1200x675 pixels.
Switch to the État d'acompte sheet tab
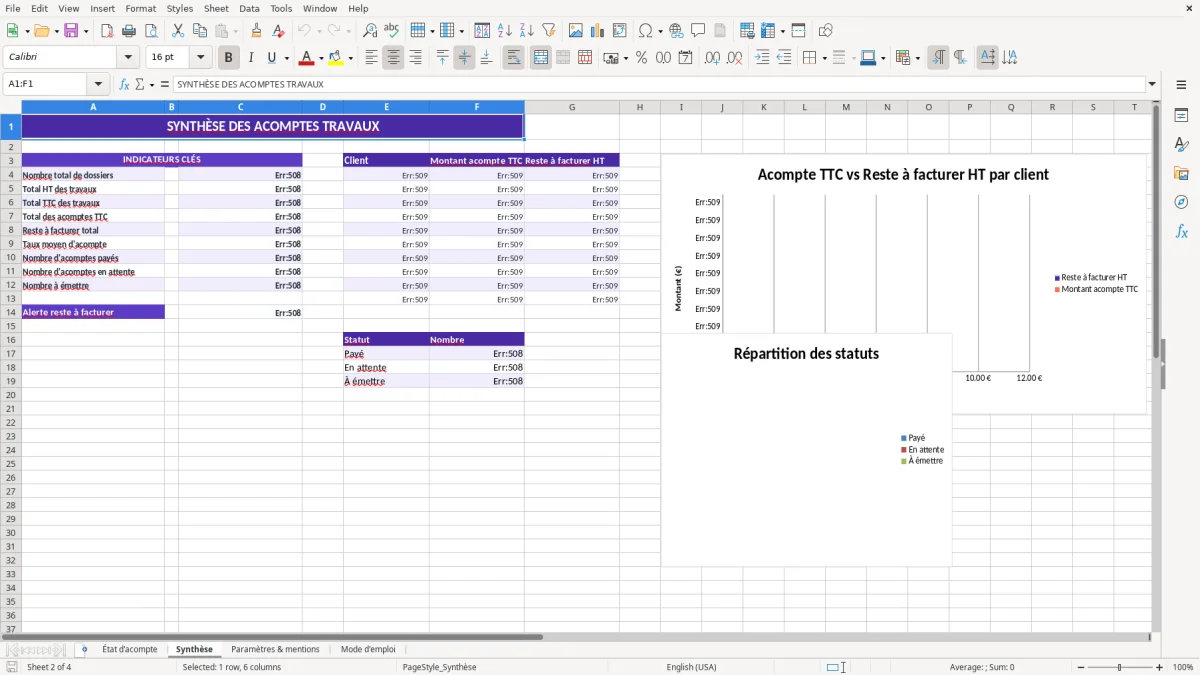tap(130, 649)
